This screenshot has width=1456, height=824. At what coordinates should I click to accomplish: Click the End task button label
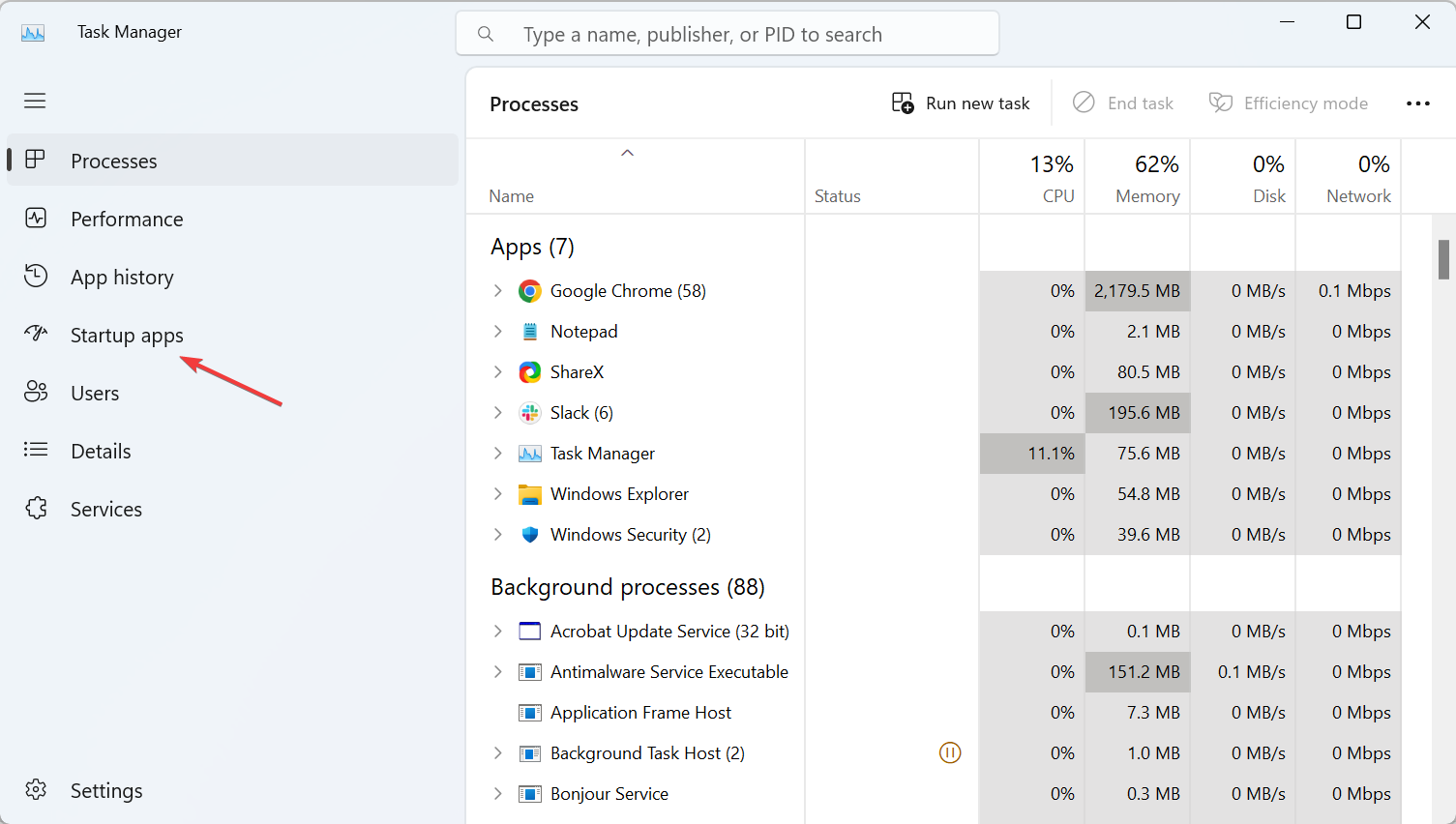coord(1141,103)
